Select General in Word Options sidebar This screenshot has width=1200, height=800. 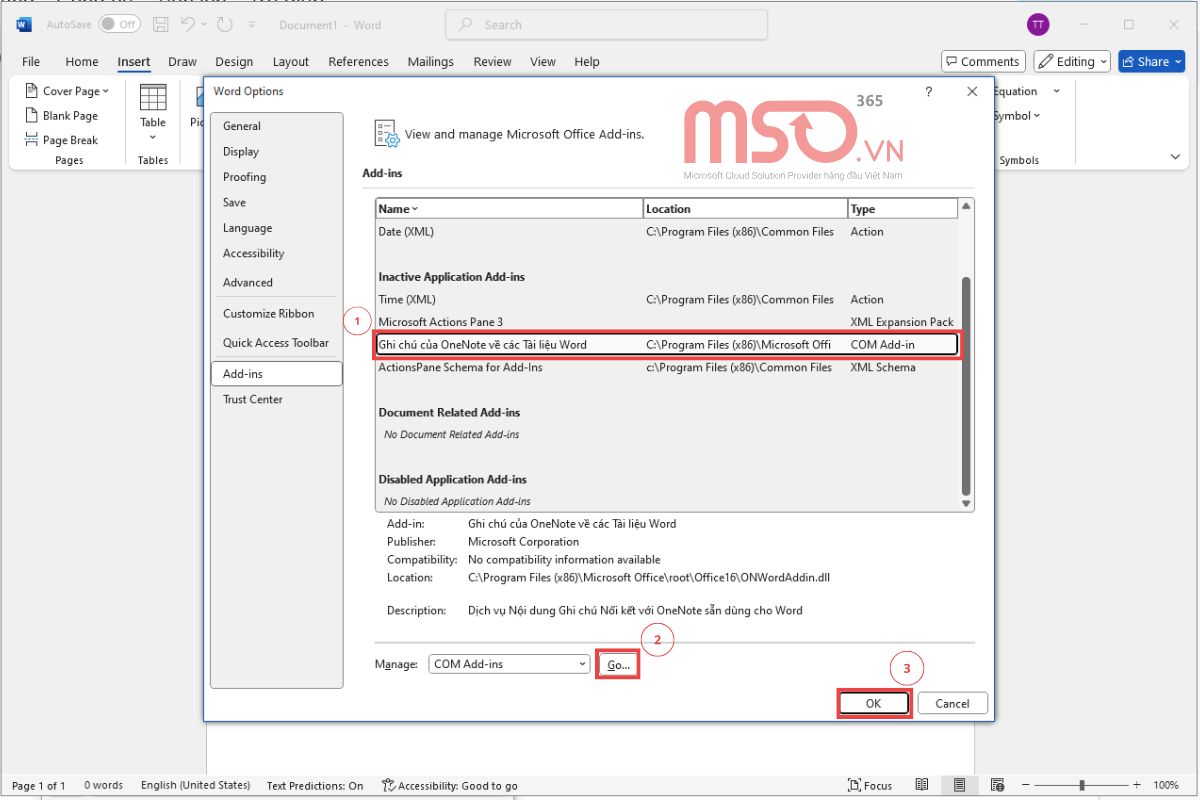(277, 126)
